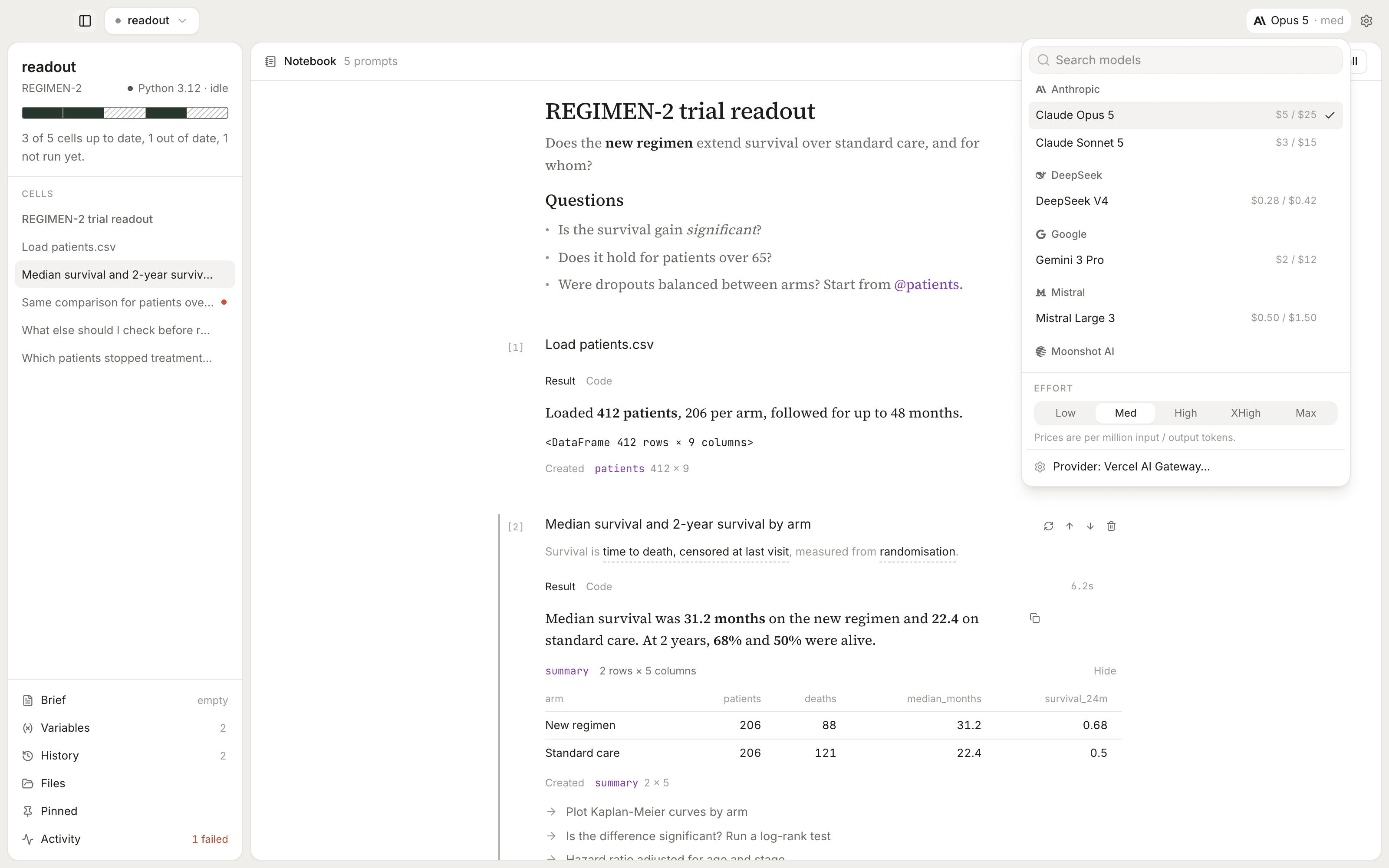This screenshot has width=1389, height=868.
Task: Click the Notebook icon in header
Action: click(270, 62)
